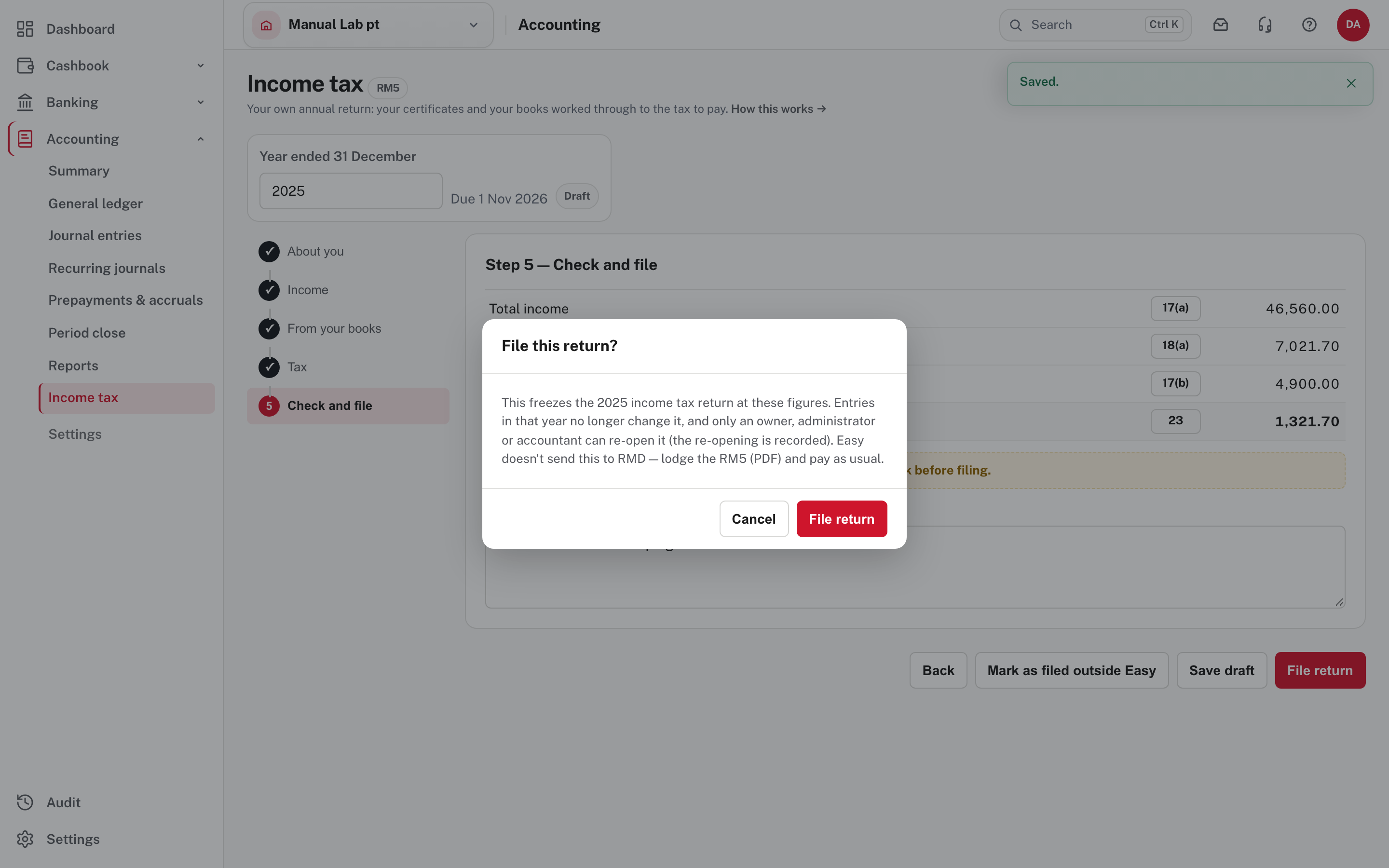Click the headset support icon
The width and height of the screenshot is (1389, 868).
click(x=1265, y=25)
